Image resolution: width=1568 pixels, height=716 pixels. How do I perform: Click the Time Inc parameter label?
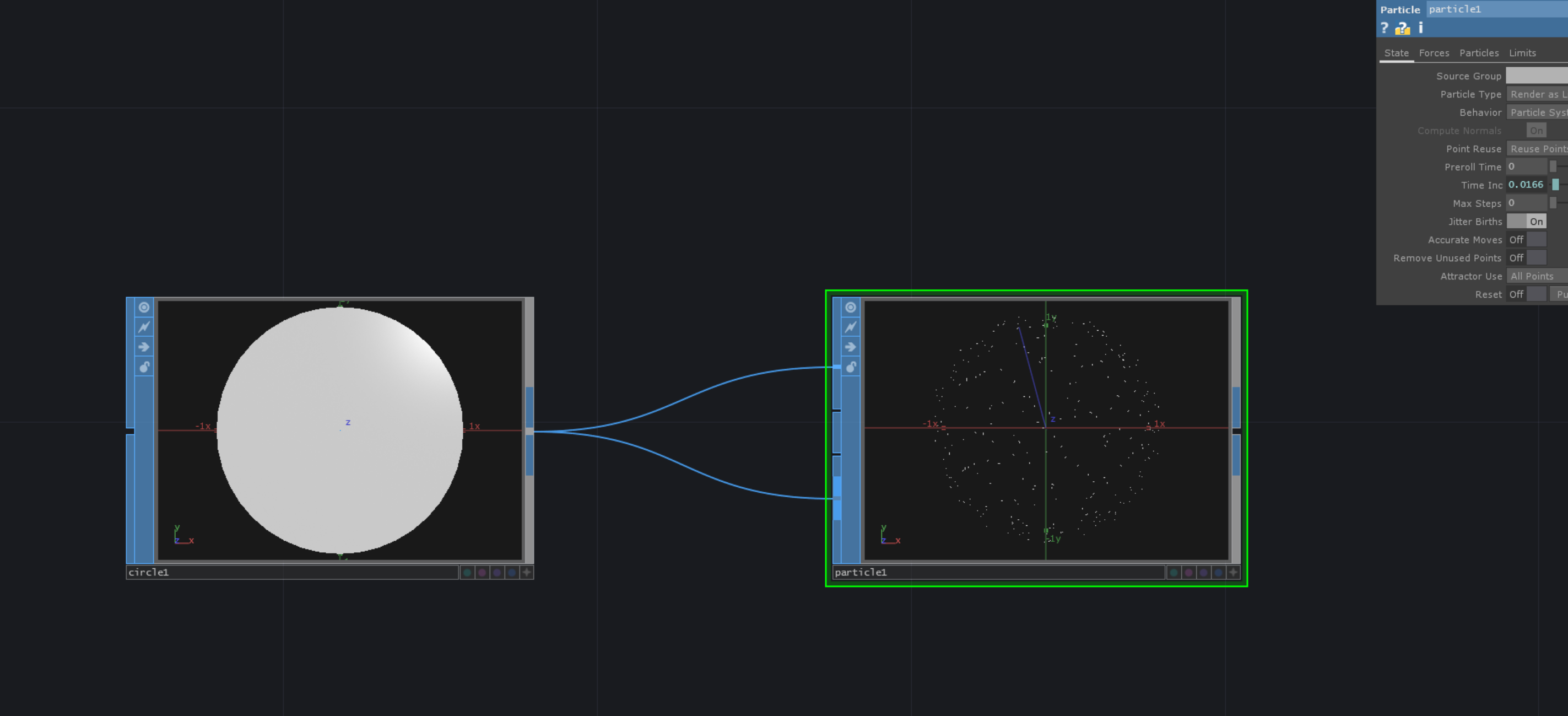[x=1482, y=185]
